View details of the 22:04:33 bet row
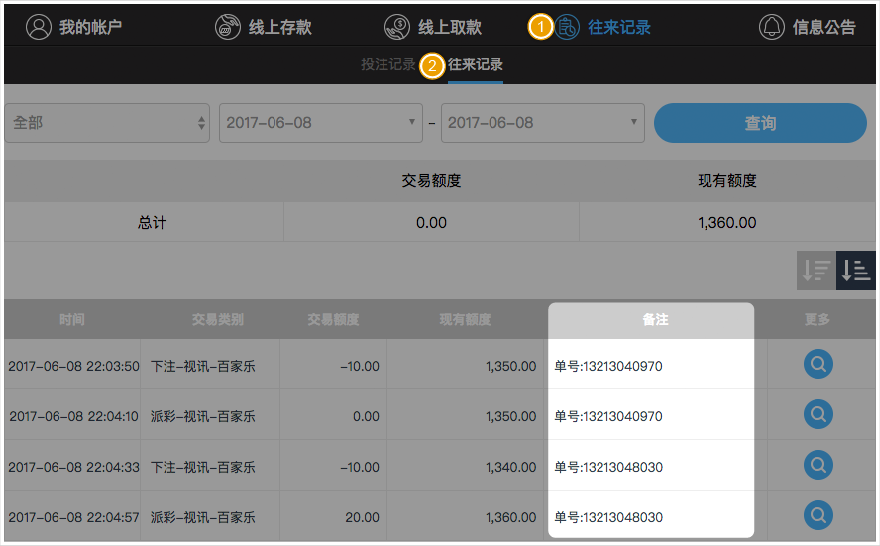The width and height of the screenshot is (880, 546). pos(818,465)
